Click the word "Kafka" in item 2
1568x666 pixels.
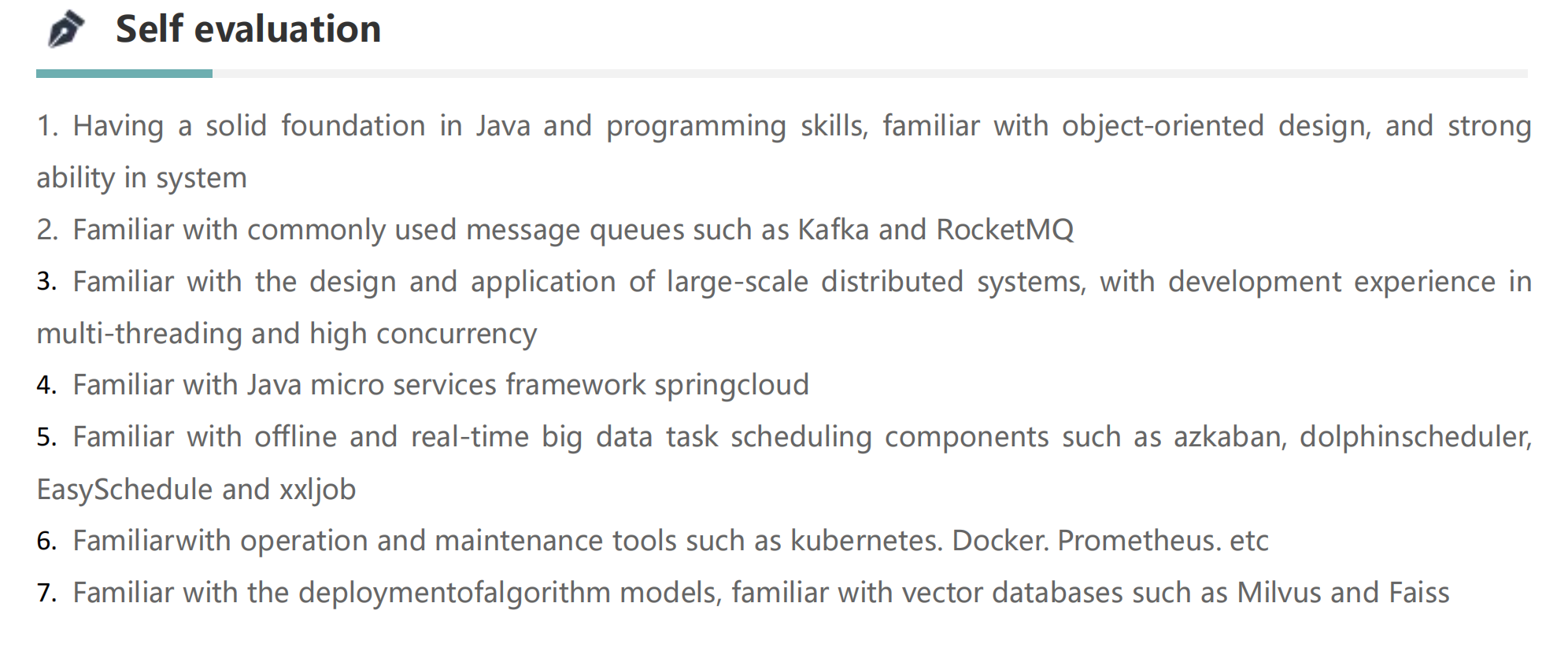click(833, 230)
